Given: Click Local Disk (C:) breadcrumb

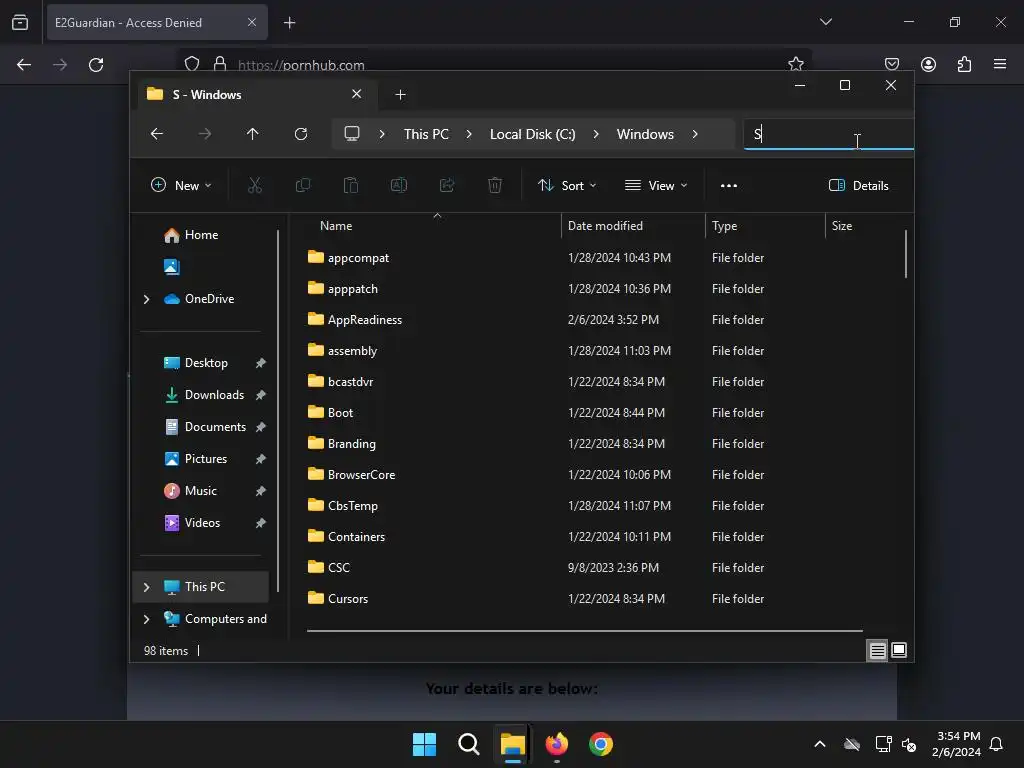Looking at the screenshot, I should click(x=533, y=134).
